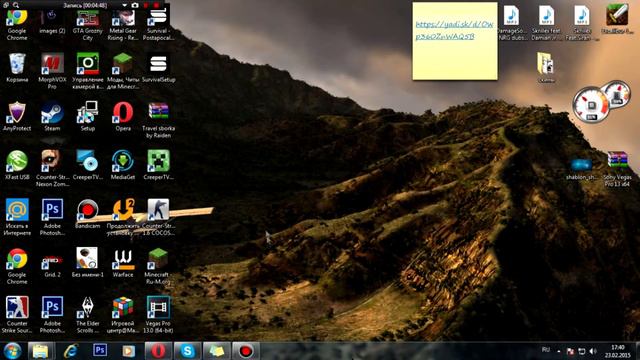The image size is (640, 360).
Task: Expand the Bandicam recording bar dropdown arrow
Action: coord(124,5)
